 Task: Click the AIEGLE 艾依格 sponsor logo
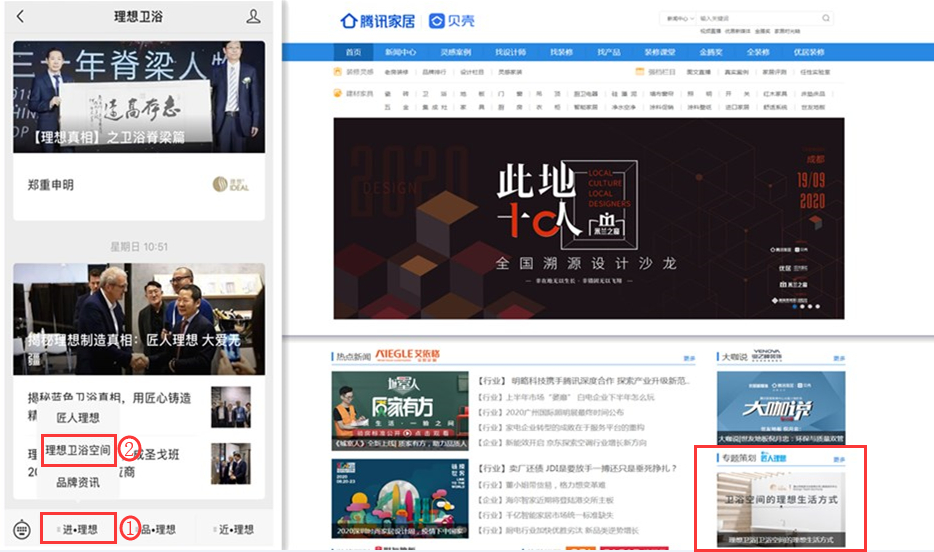[407, 355]
